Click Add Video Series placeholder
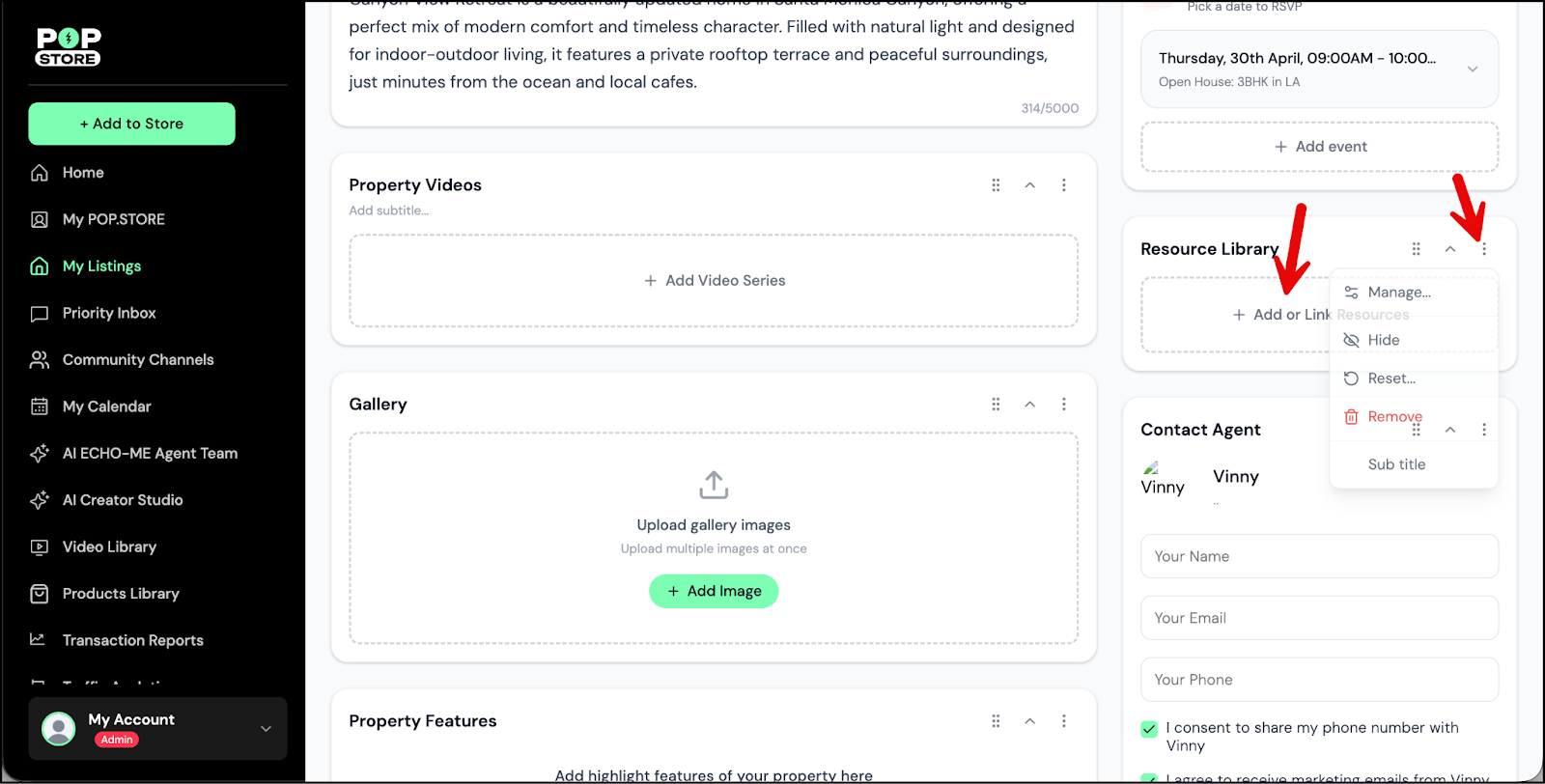Viewport: 1545px width, 784px height. [x=714, y=281]
